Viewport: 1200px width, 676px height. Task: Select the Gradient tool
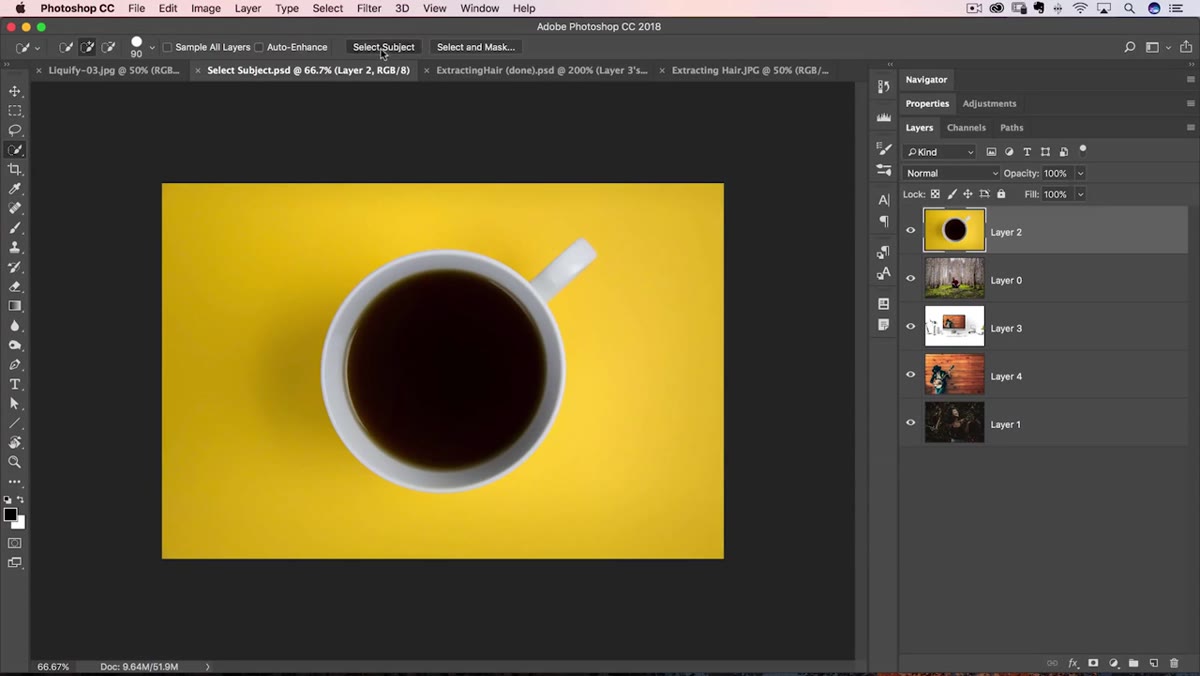[x=15, y=306]
